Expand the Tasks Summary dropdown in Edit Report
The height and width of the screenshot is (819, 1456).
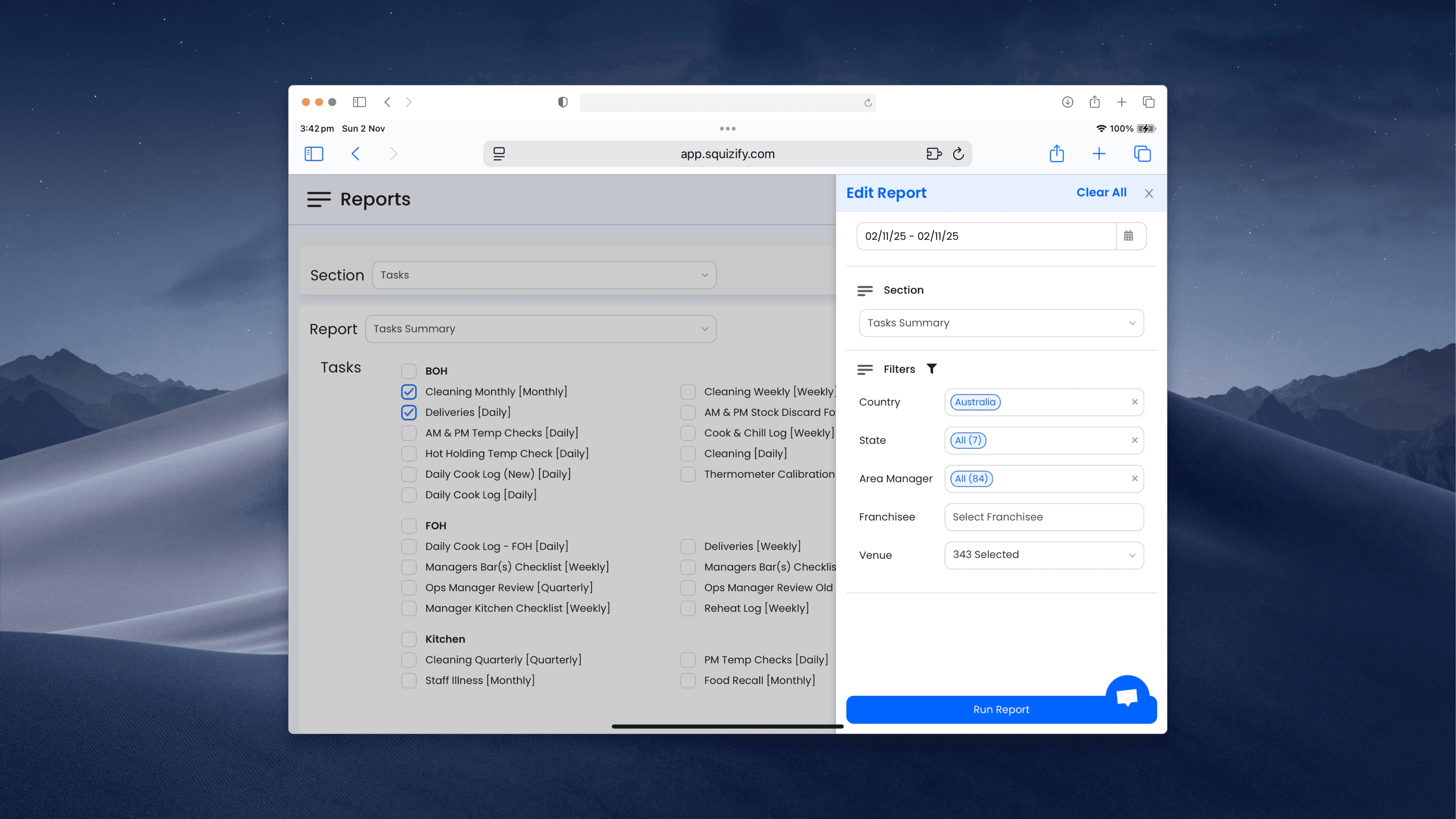pyautogui.click(x=1001, y=323)
